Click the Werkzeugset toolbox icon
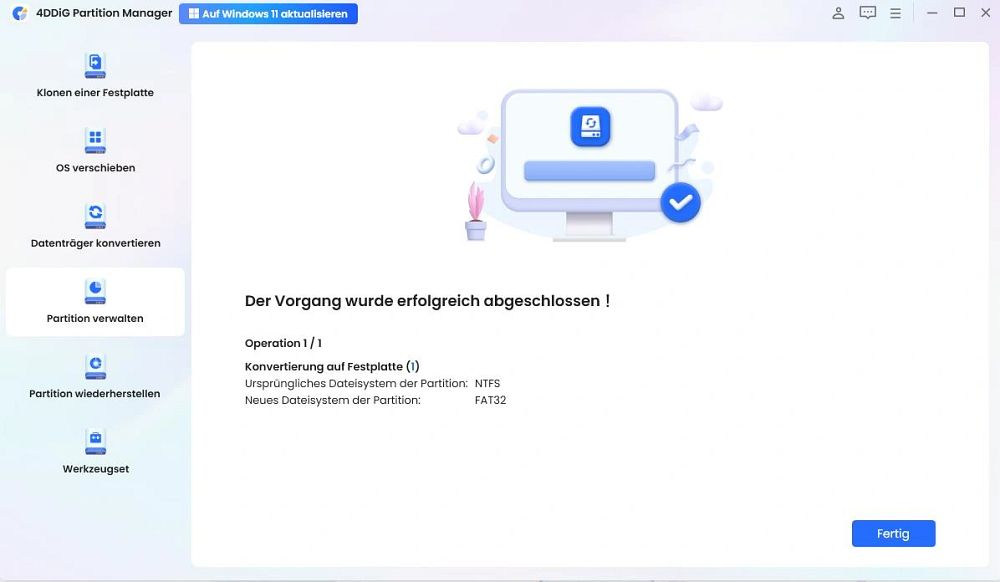 pyautogui.click(x=95, y=442)
